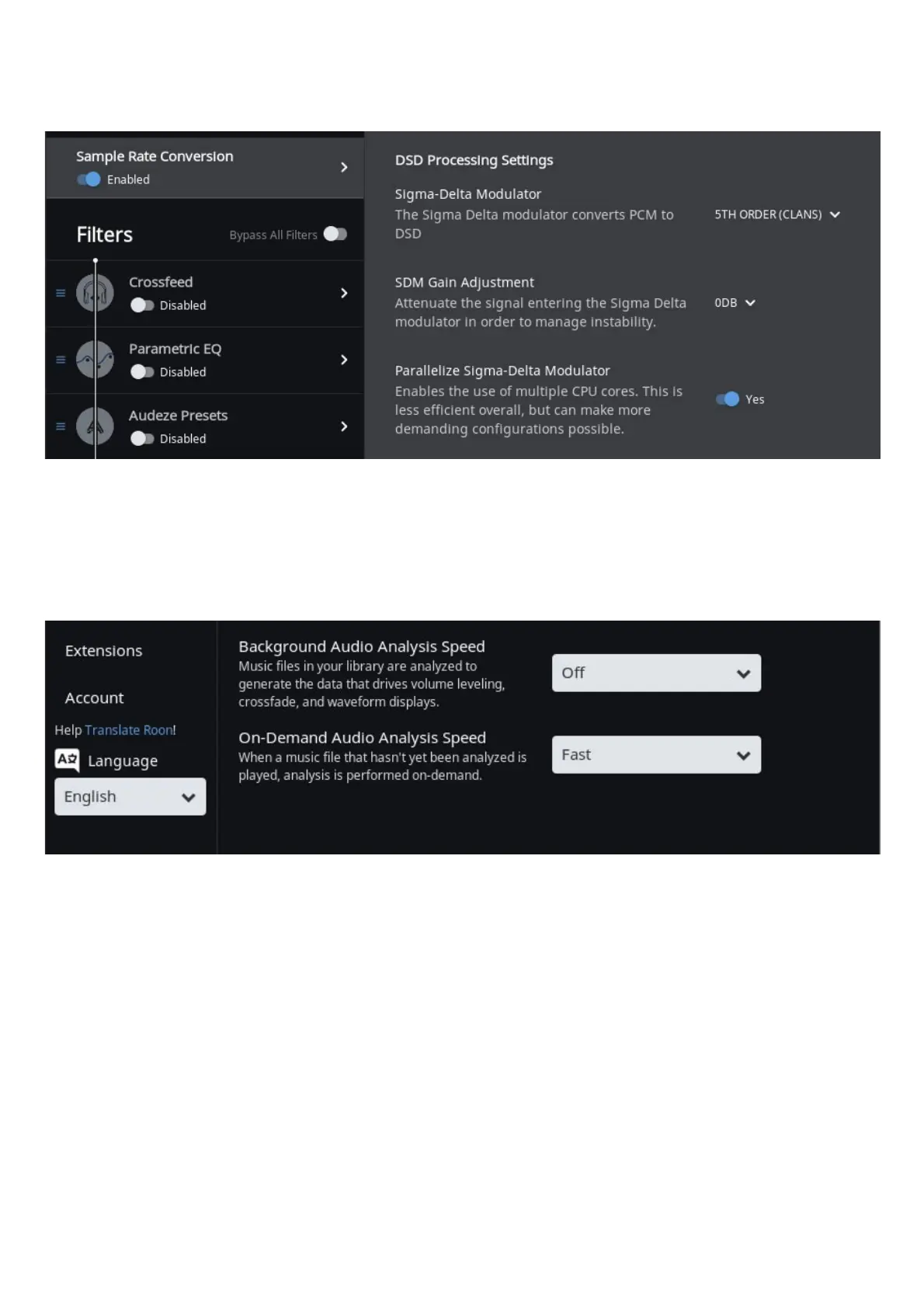Open Background Audio Analysis Speed dropdown
This screenshot has width=924, height=1308.
coord(656,673)
